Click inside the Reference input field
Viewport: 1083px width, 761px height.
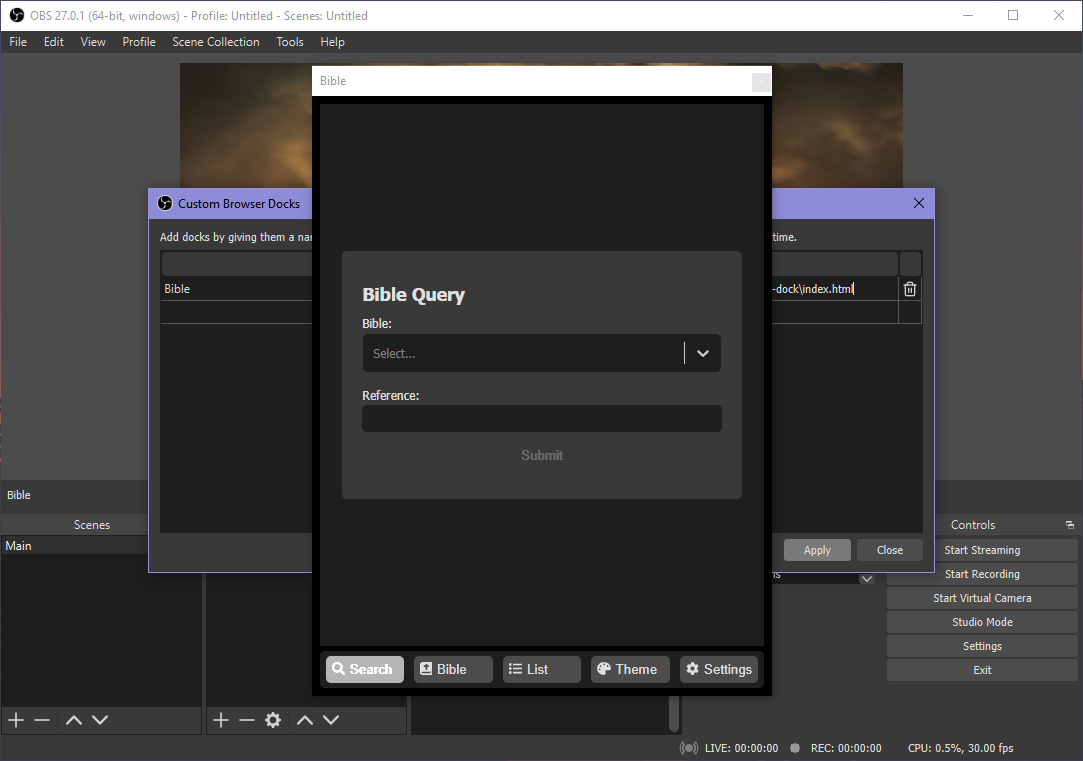click(x=541, y=418)
